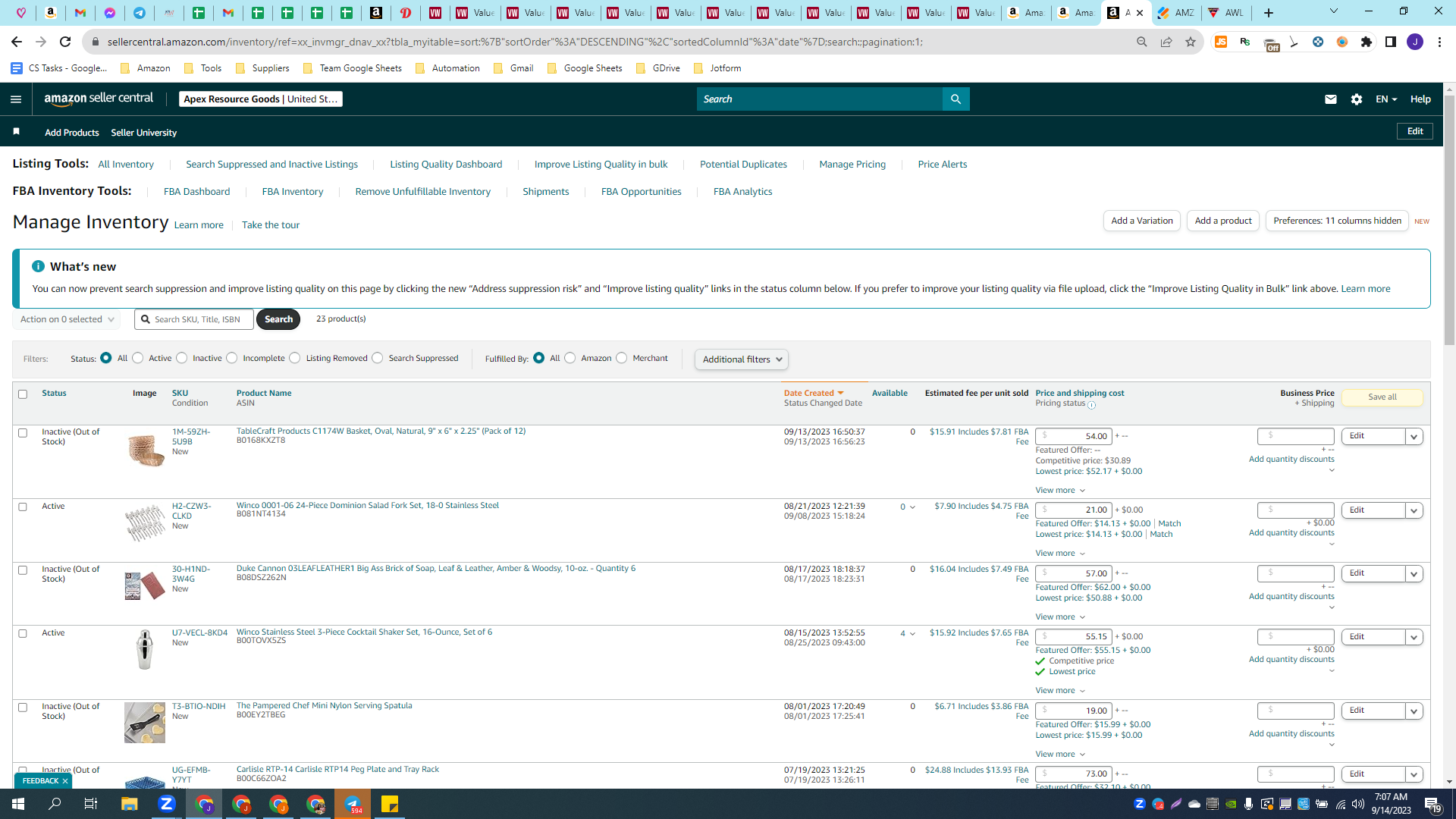The height and width of the screenshot is (819, 1456).
Task: Select the Active status radio button
Action: pos(138,358)
